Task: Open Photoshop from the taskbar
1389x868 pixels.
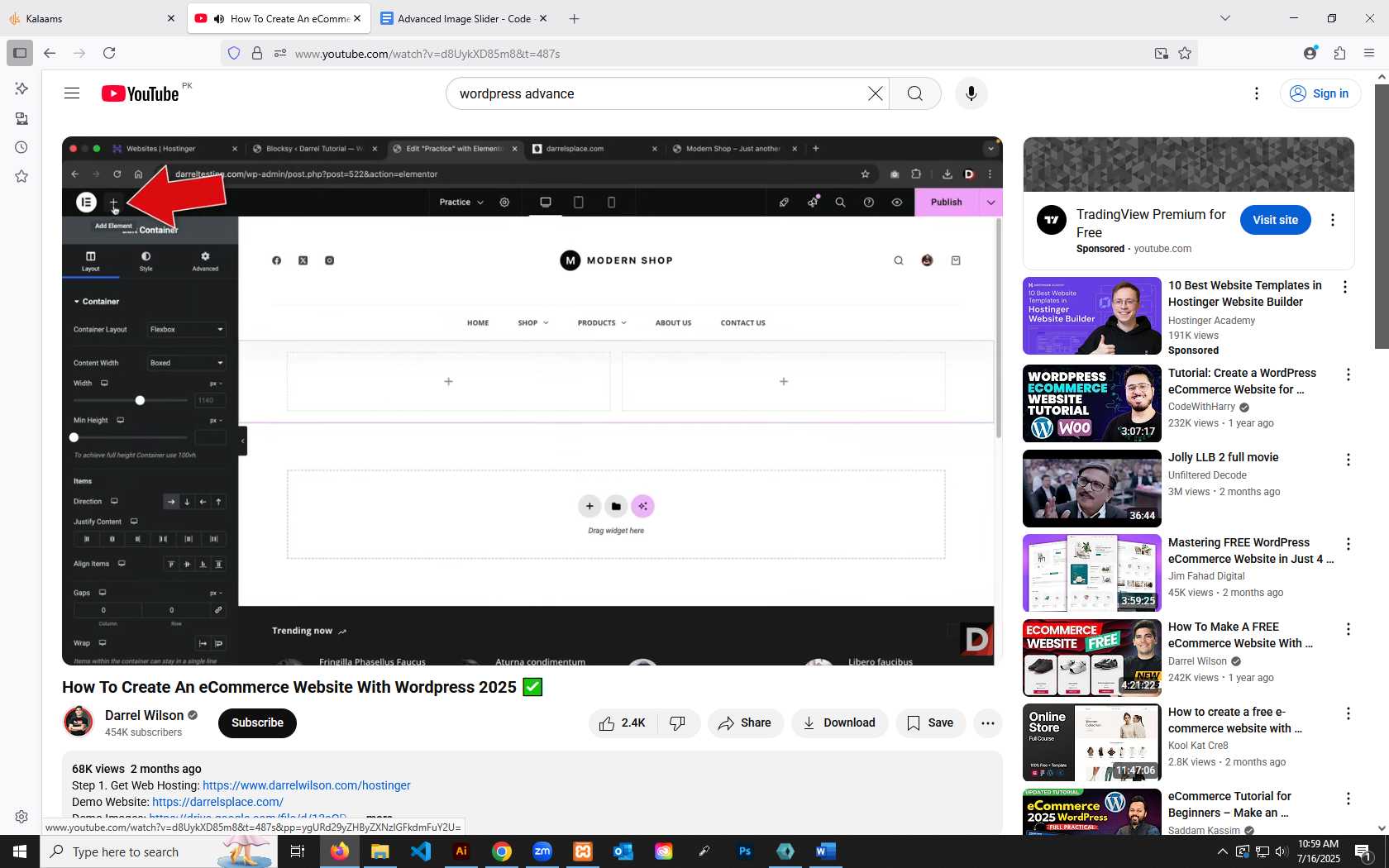Action: (x=745, y=851)
